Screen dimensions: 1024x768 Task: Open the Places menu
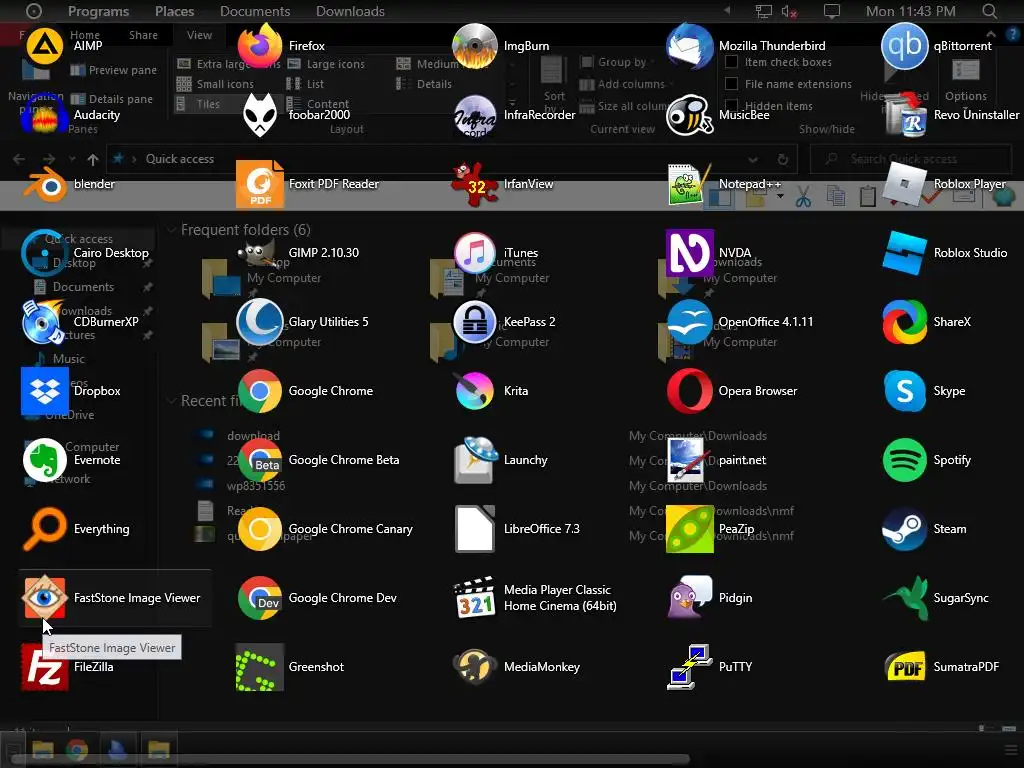pos(174,11)
